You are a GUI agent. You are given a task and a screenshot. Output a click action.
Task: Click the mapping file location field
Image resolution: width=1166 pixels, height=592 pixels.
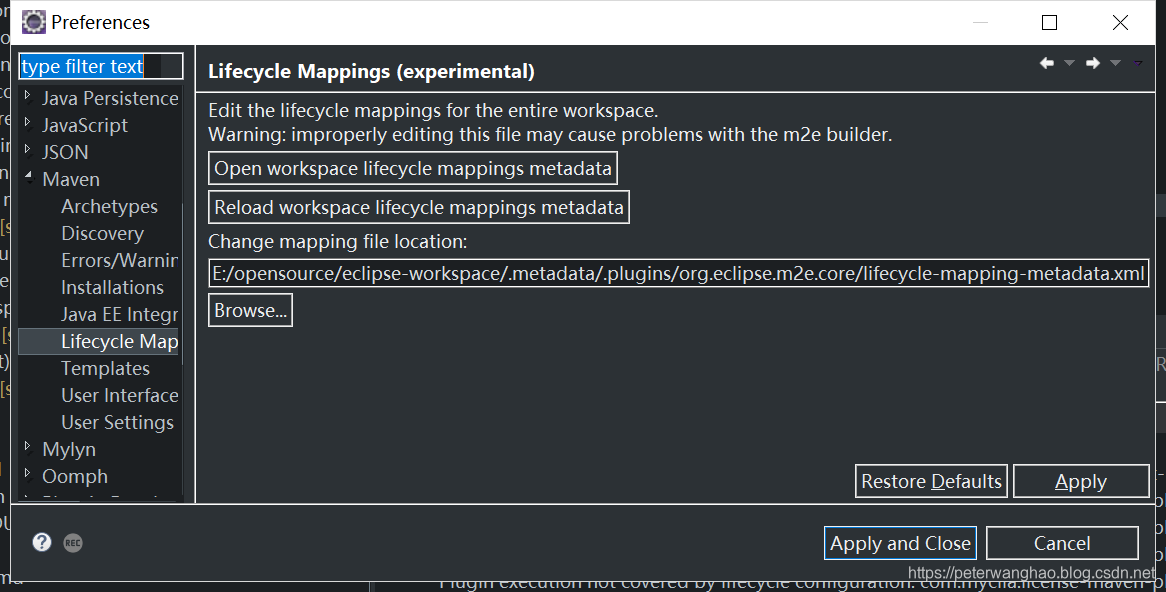point(679,273)
